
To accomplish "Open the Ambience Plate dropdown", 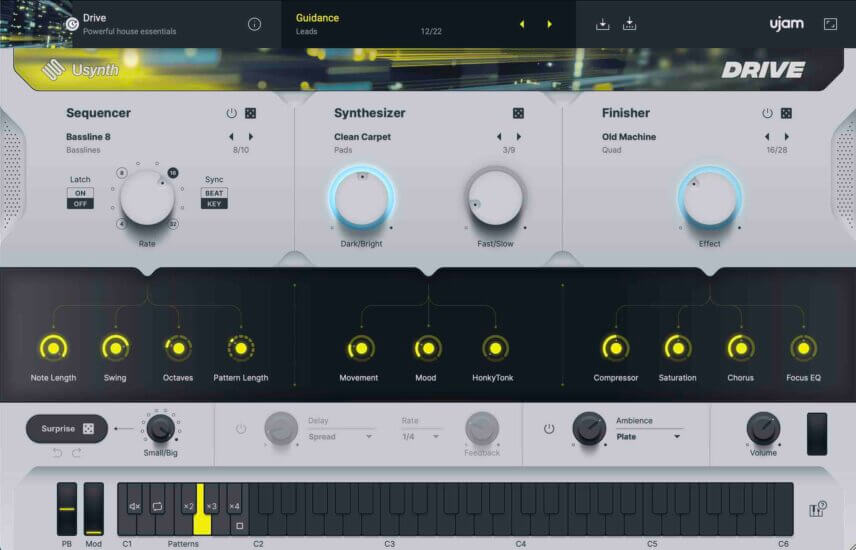I will 649,436.
